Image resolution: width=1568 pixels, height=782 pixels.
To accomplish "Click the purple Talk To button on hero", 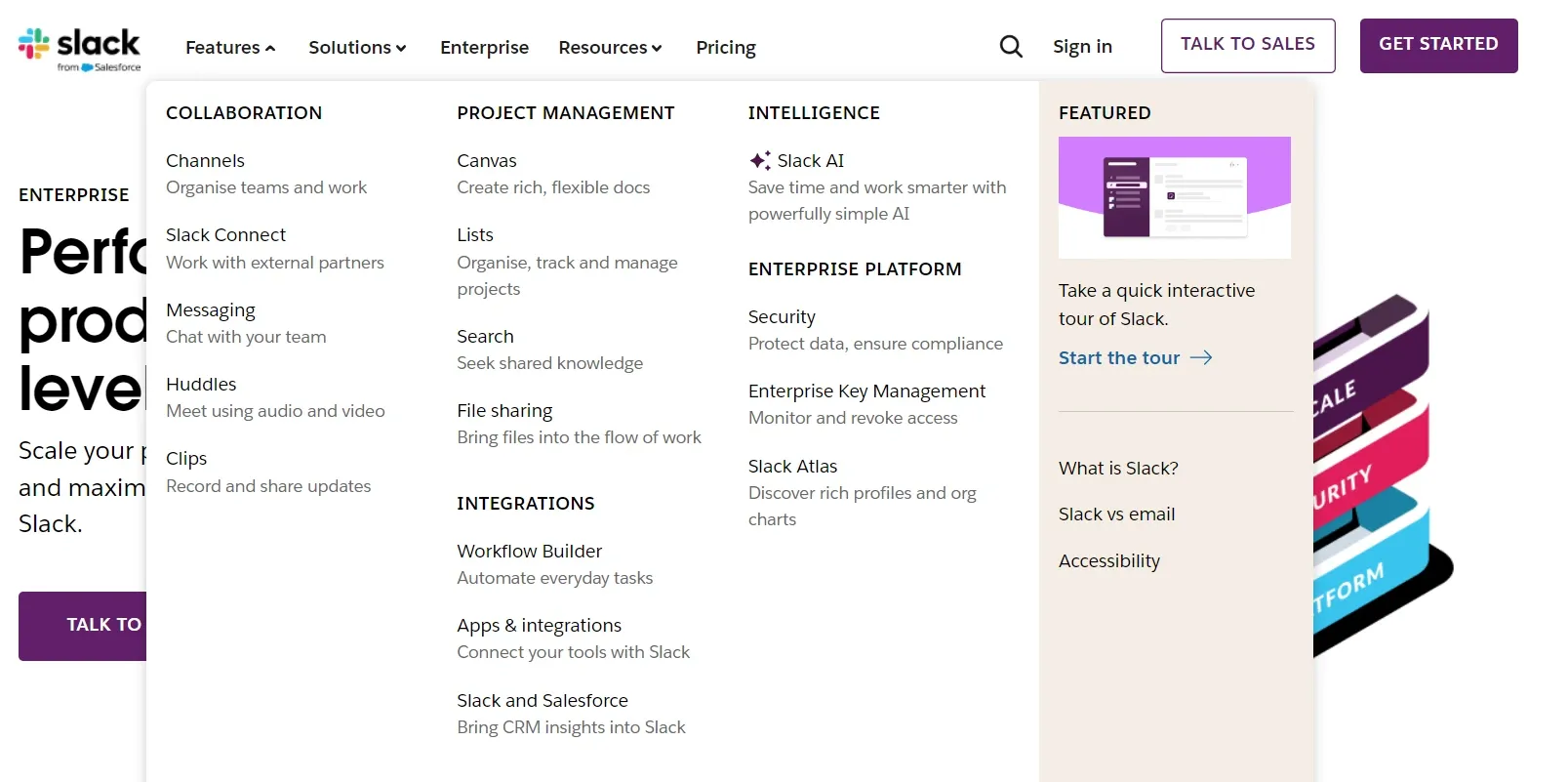I will (82, 626).
